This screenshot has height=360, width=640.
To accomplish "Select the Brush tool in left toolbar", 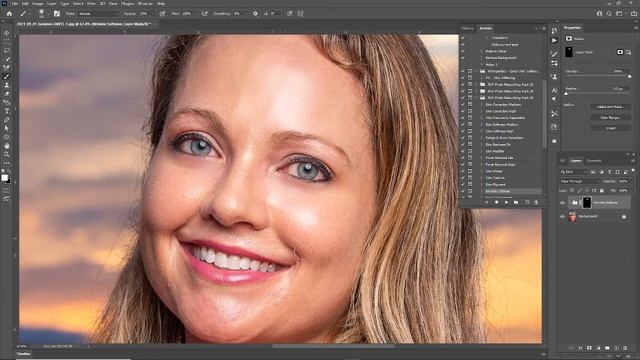I will [x=7, y=76].
